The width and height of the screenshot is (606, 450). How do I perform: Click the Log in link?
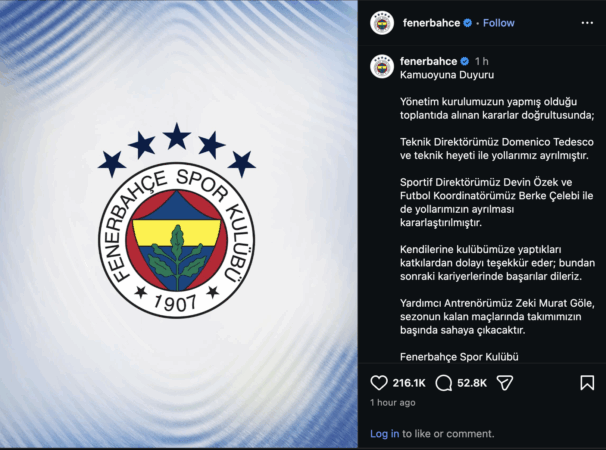point(385,434)
